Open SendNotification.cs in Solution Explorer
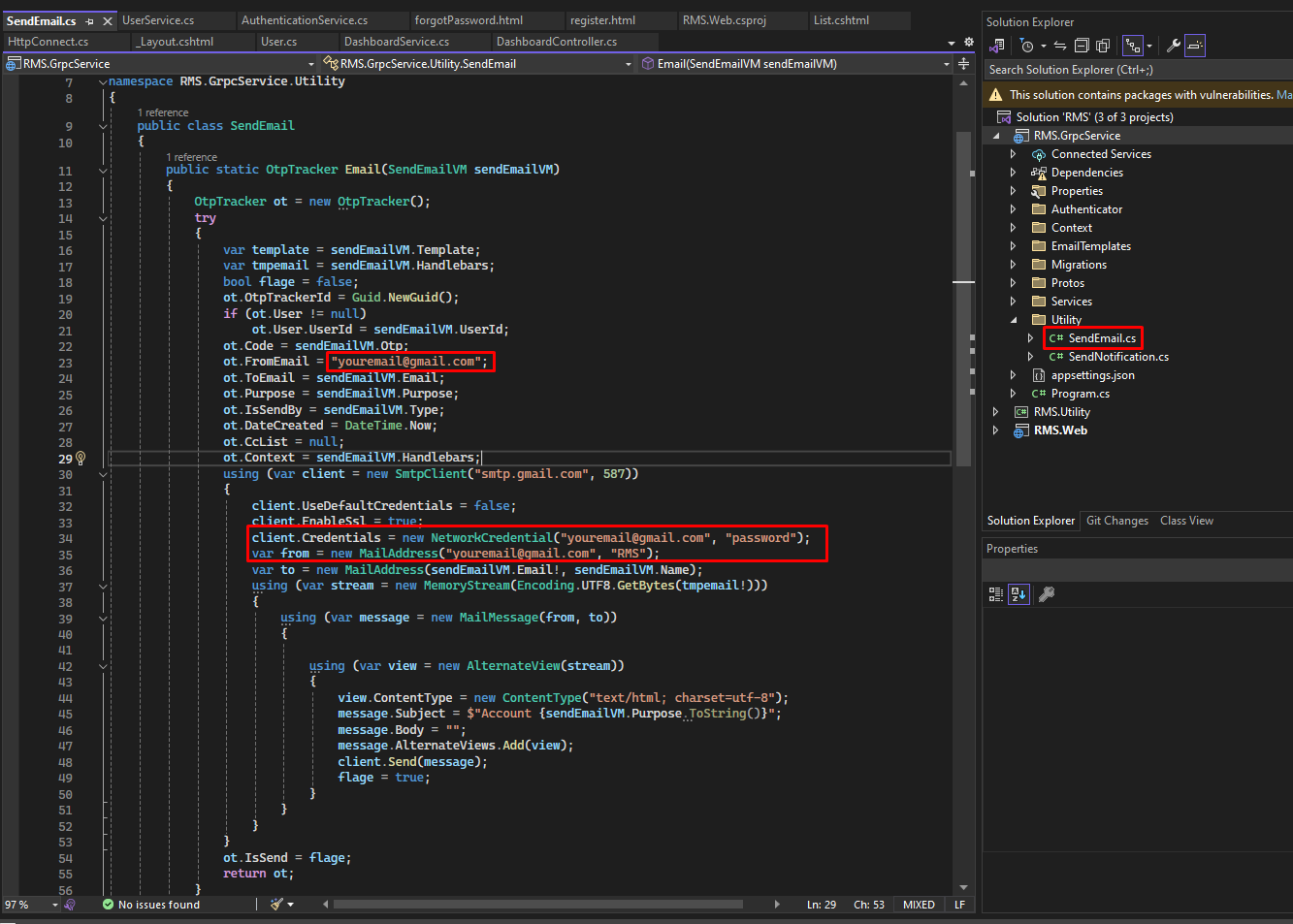 [x=1117, y=357]
